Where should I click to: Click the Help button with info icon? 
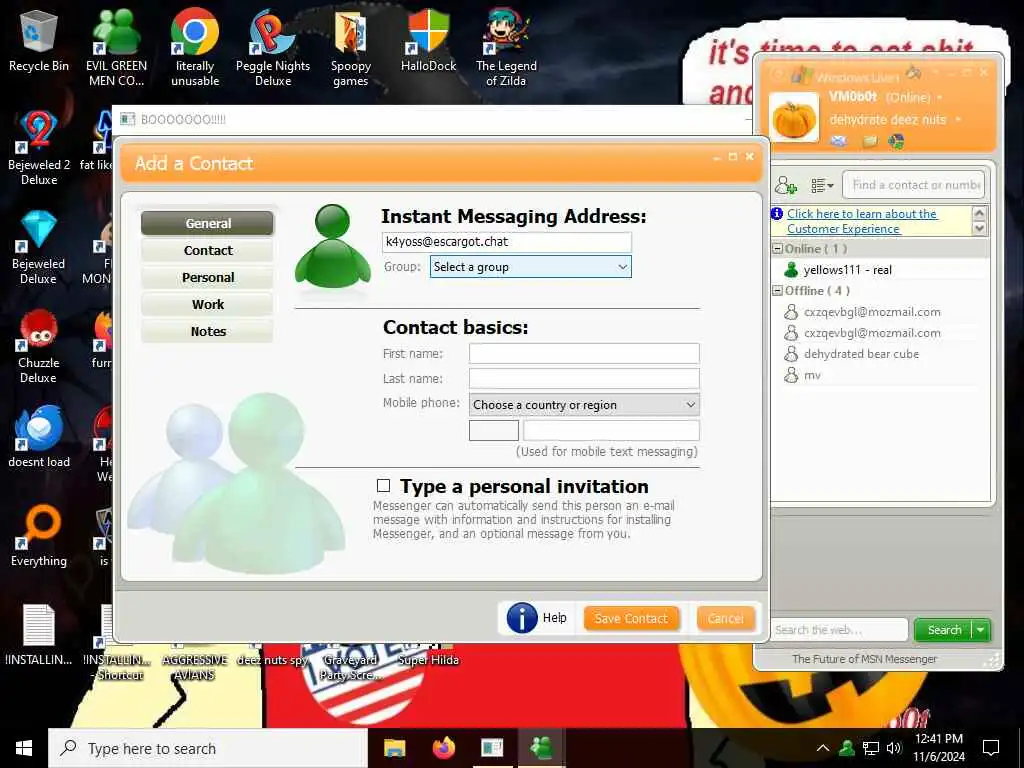point(537,617)
